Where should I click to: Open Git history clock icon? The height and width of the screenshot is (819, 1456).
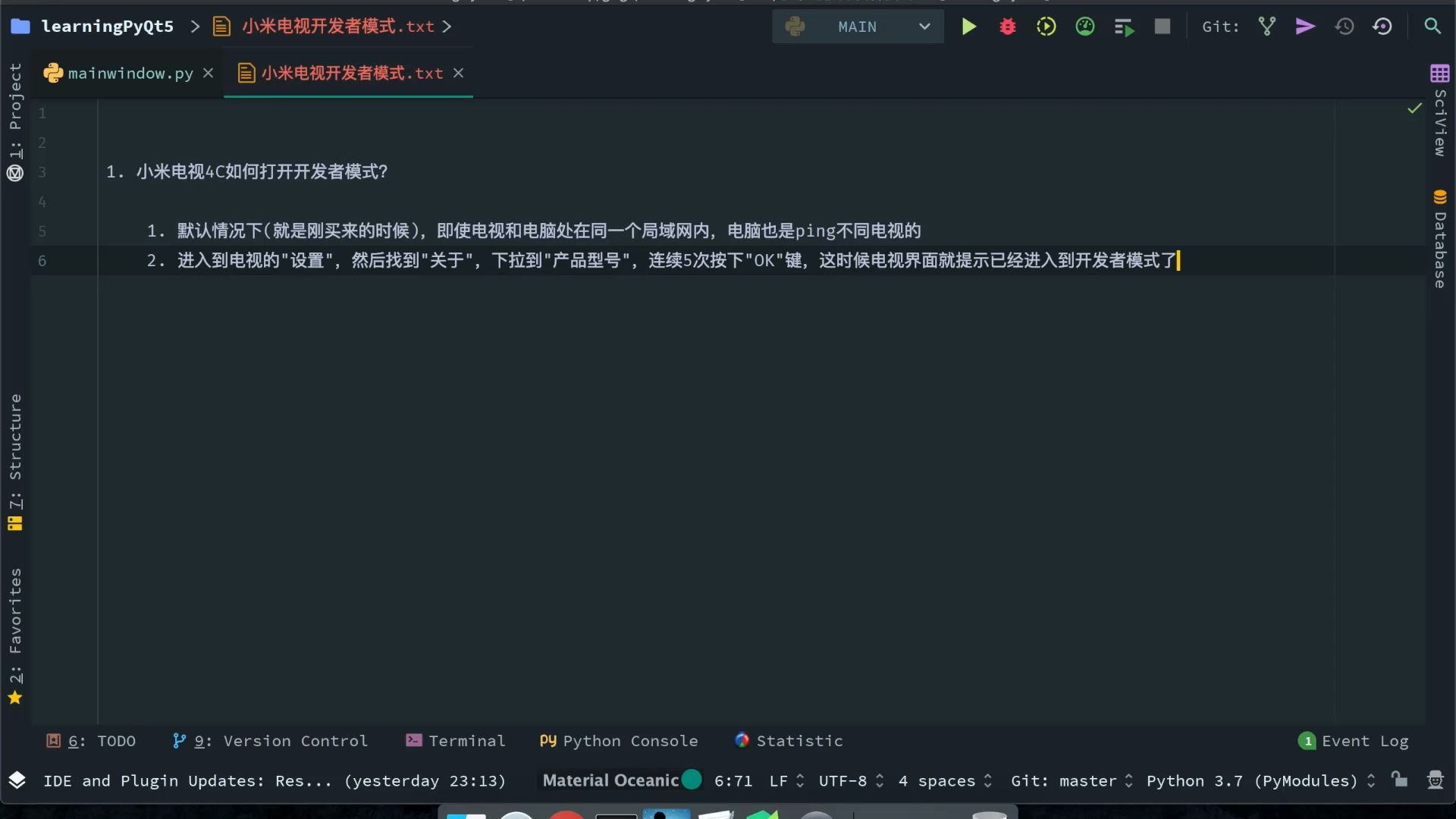[1344, 27]
